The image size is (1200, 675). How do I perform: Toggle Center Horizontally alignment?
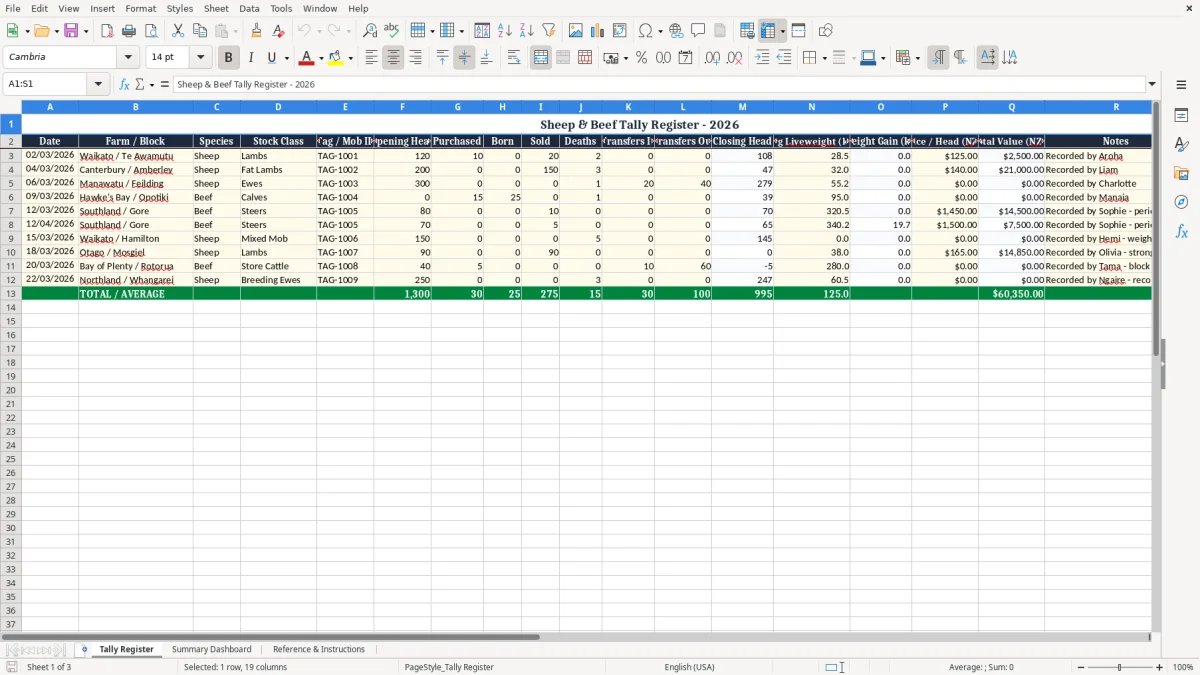[x=393, y=58]
